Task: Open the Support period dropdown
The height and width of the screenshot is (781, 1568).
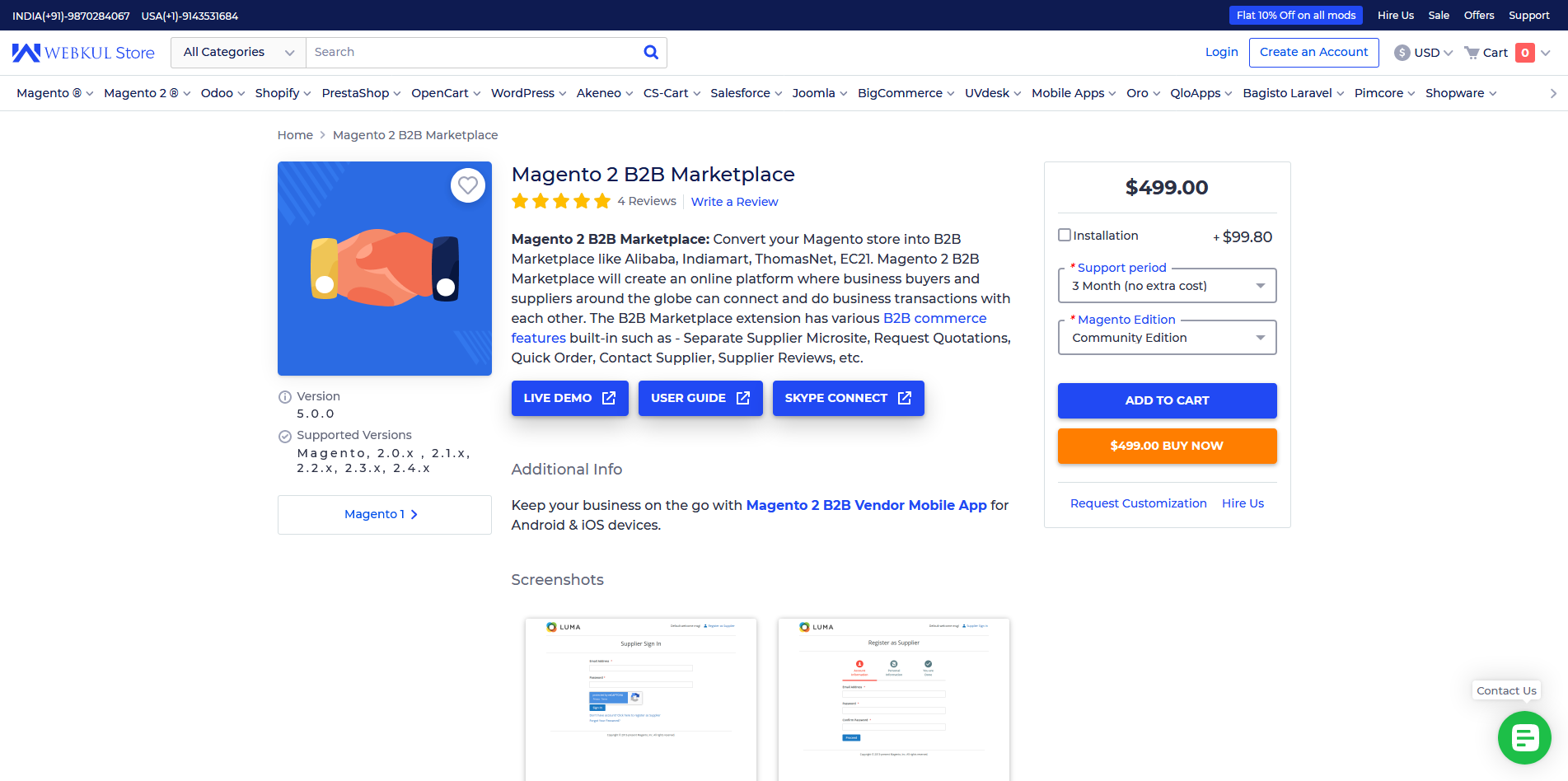Action: pos(1167,286)
